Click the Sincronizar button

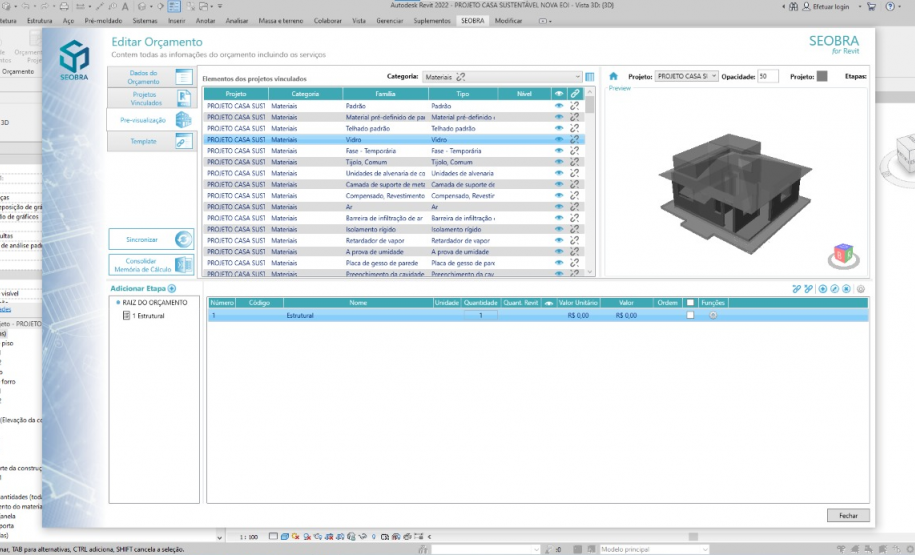(151, 239)
